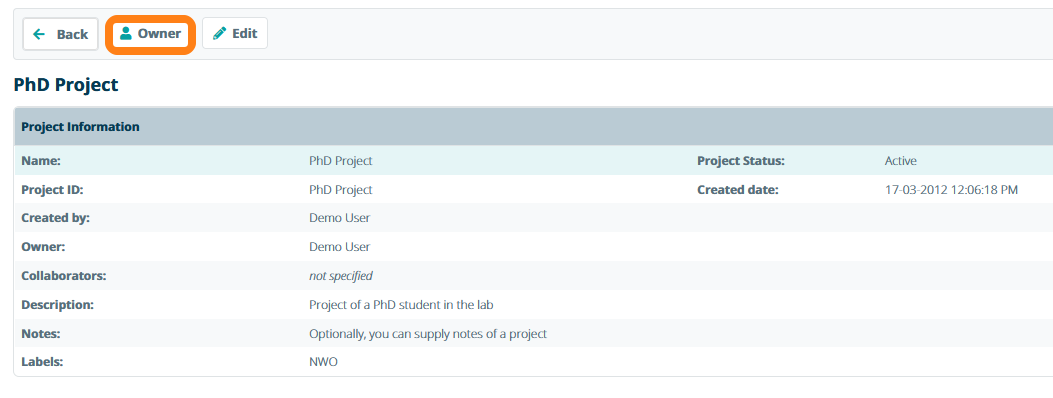Click the left arrow icon on Back
The width and height of the screenshot is (1053, 398).
[39, 34]
